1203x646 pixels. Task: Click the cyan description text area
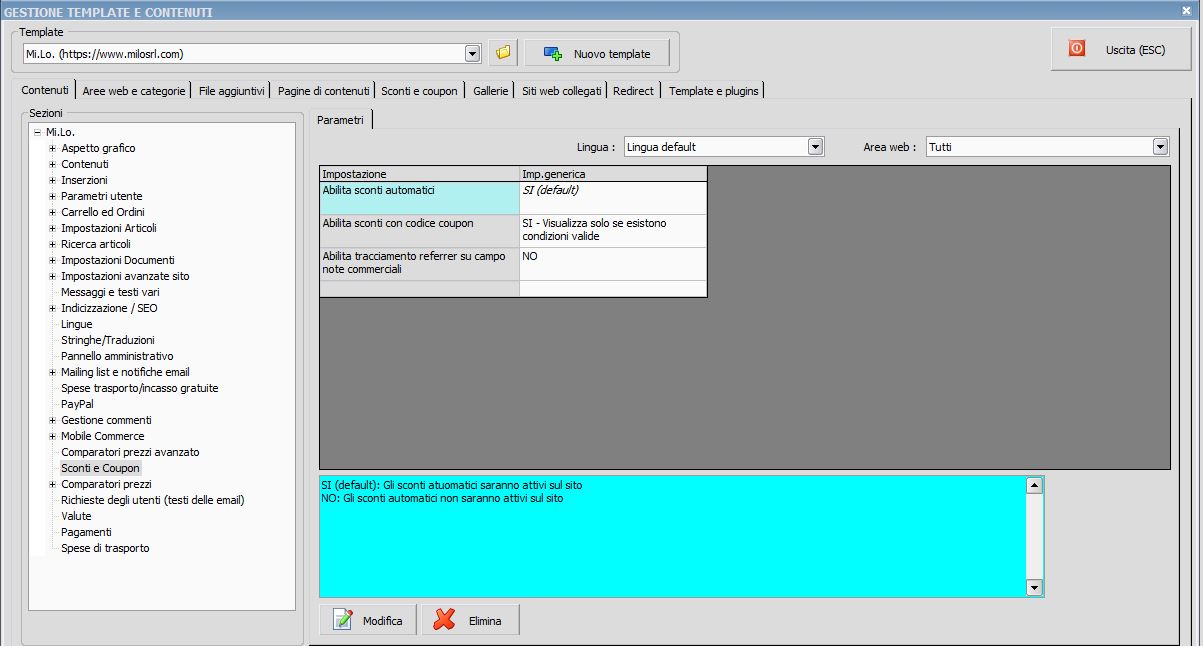pyautogui.click(x=673, y=536)
